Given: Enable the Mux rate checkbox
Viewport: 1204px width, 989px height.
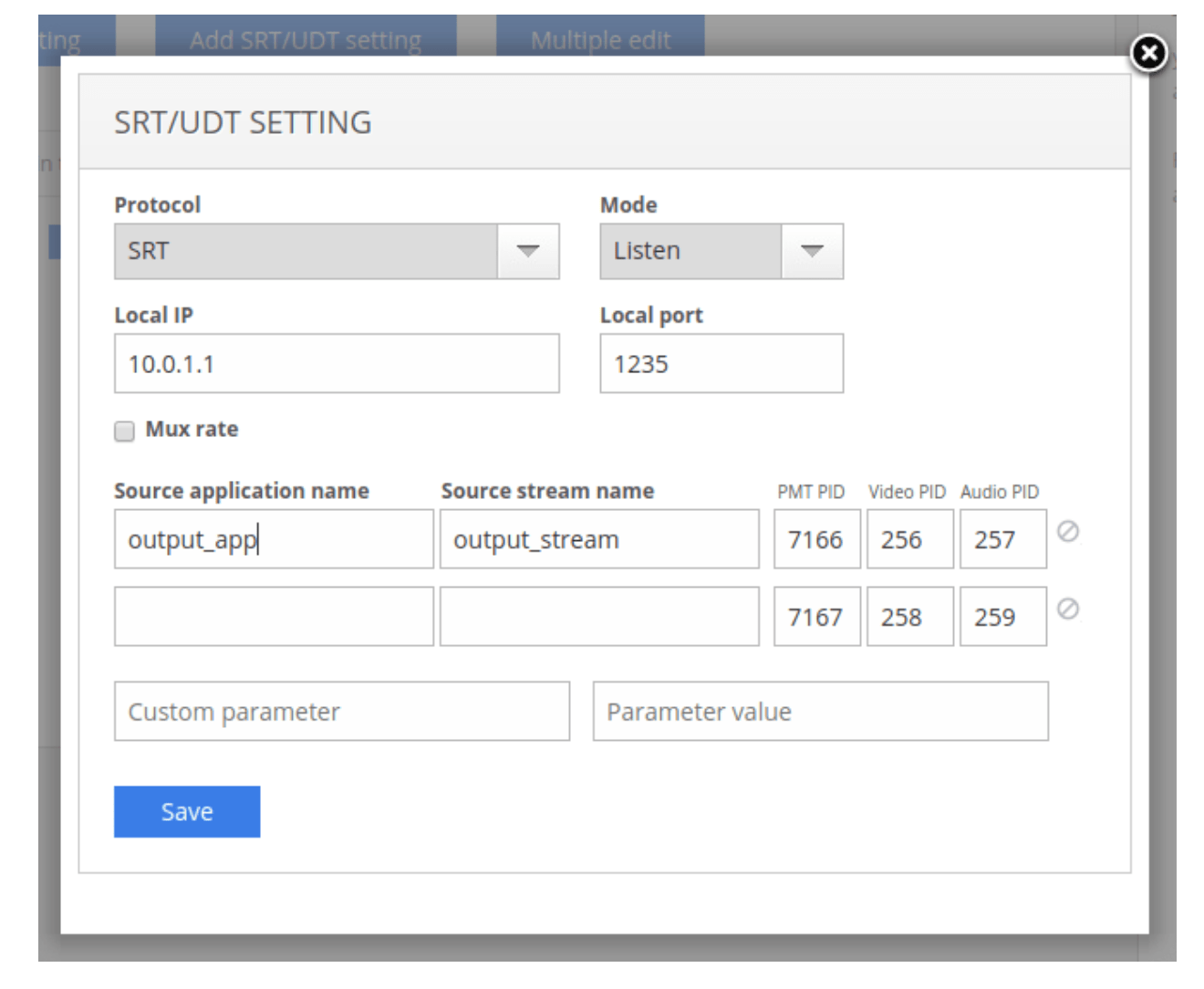Looking at the screenshot, I should 125,431.
